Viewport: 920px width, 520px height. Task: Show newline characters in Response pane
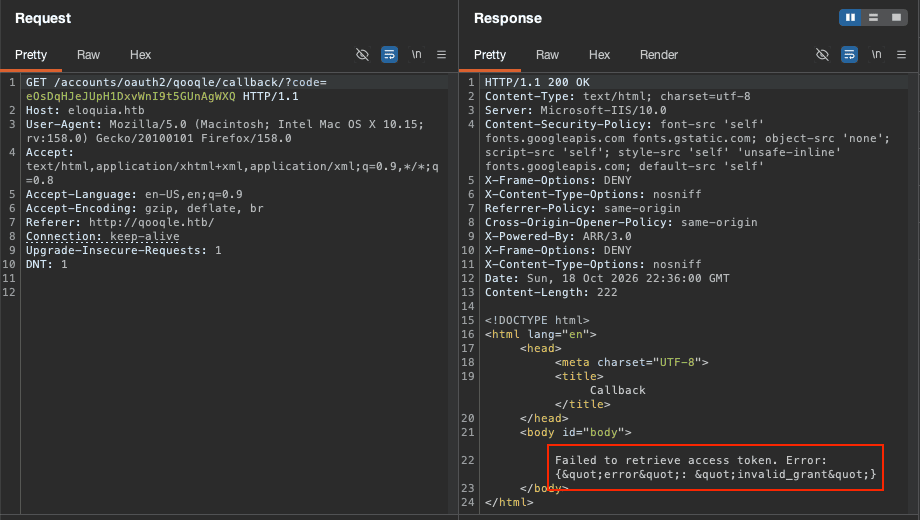(x=877, y=55)
